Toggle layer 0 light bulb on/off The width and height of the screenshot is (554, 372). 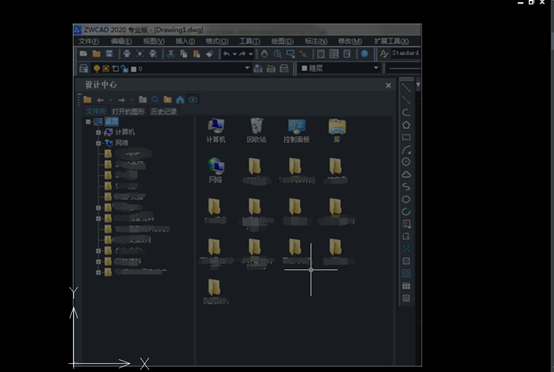click(96, 69)
